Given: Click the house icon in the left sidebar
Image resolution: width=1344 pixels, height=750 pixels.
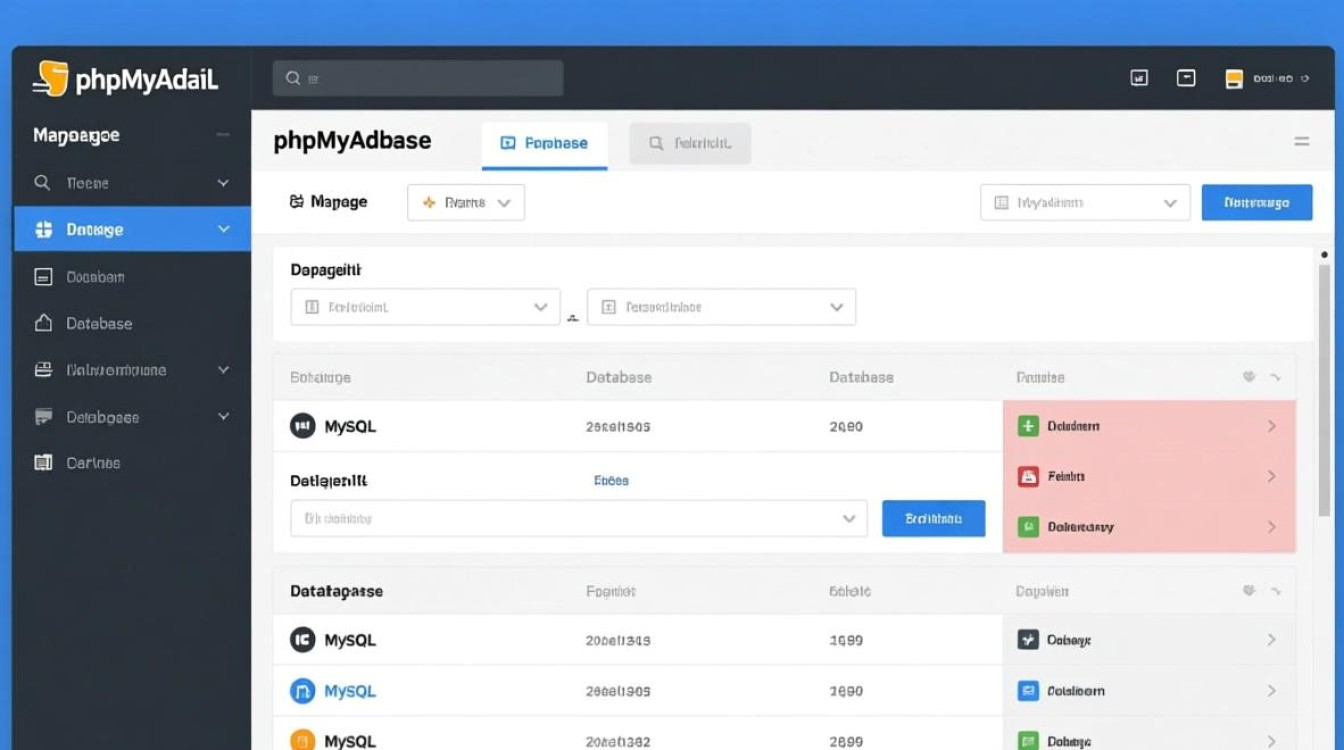Looking at the screenshot, I should [x=43, y=323].
